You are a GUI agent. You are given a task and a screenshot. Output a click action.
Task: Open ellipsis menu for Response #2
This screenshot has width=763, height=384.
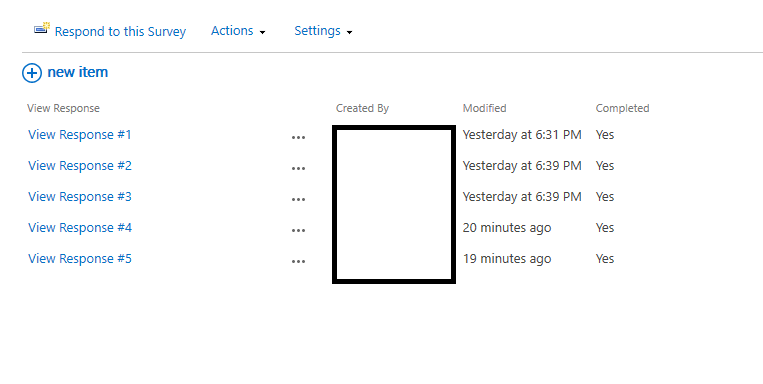coord(298,168)
